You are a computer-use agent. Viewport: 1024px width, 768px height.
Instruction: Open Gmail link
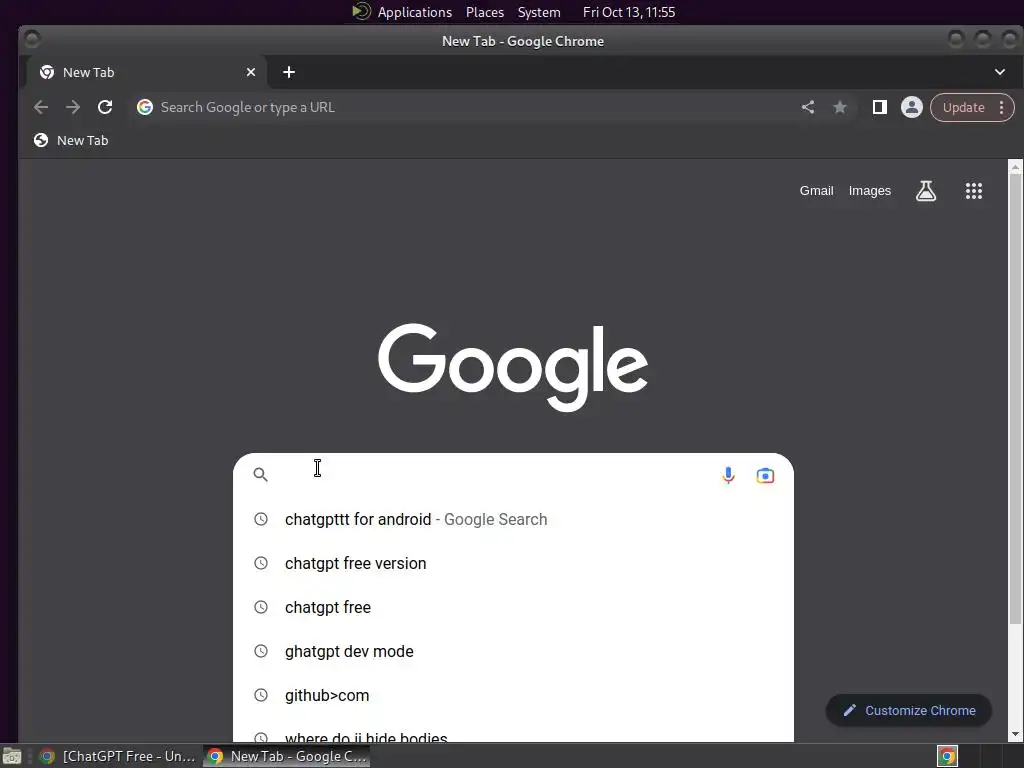(816, 191)
